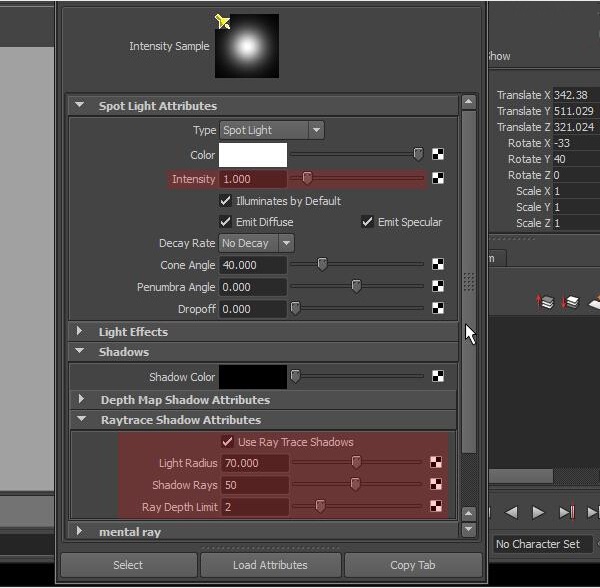The image size is (600, 588).
Task: Click the Dropoff value field
Action: (253, 309)
